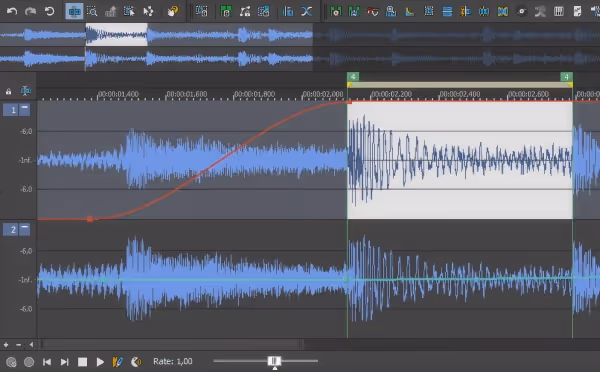
Task: Click the green markers with blue waveform icon
Action: point(354,11)
